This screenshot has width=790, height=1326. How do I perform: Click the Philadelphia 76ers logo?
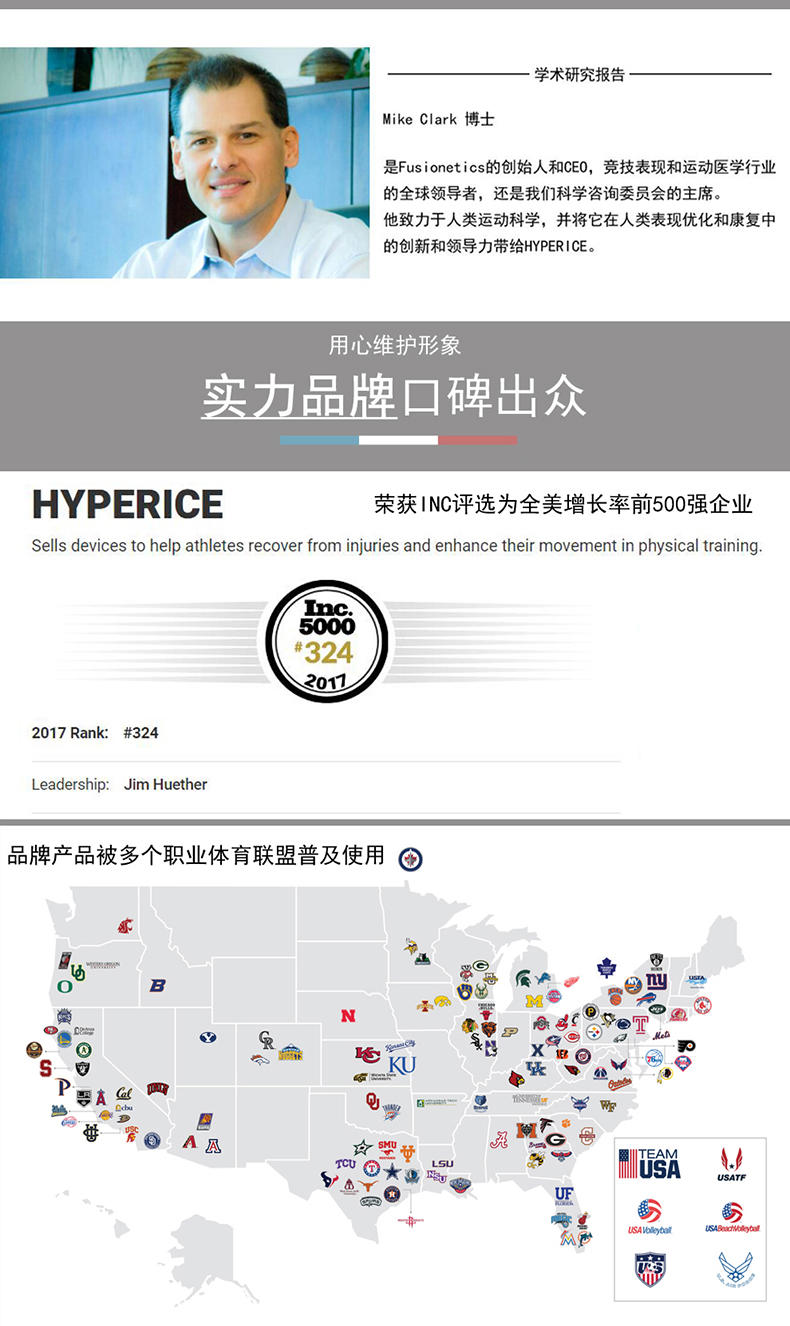click(x=654, y=1058)
